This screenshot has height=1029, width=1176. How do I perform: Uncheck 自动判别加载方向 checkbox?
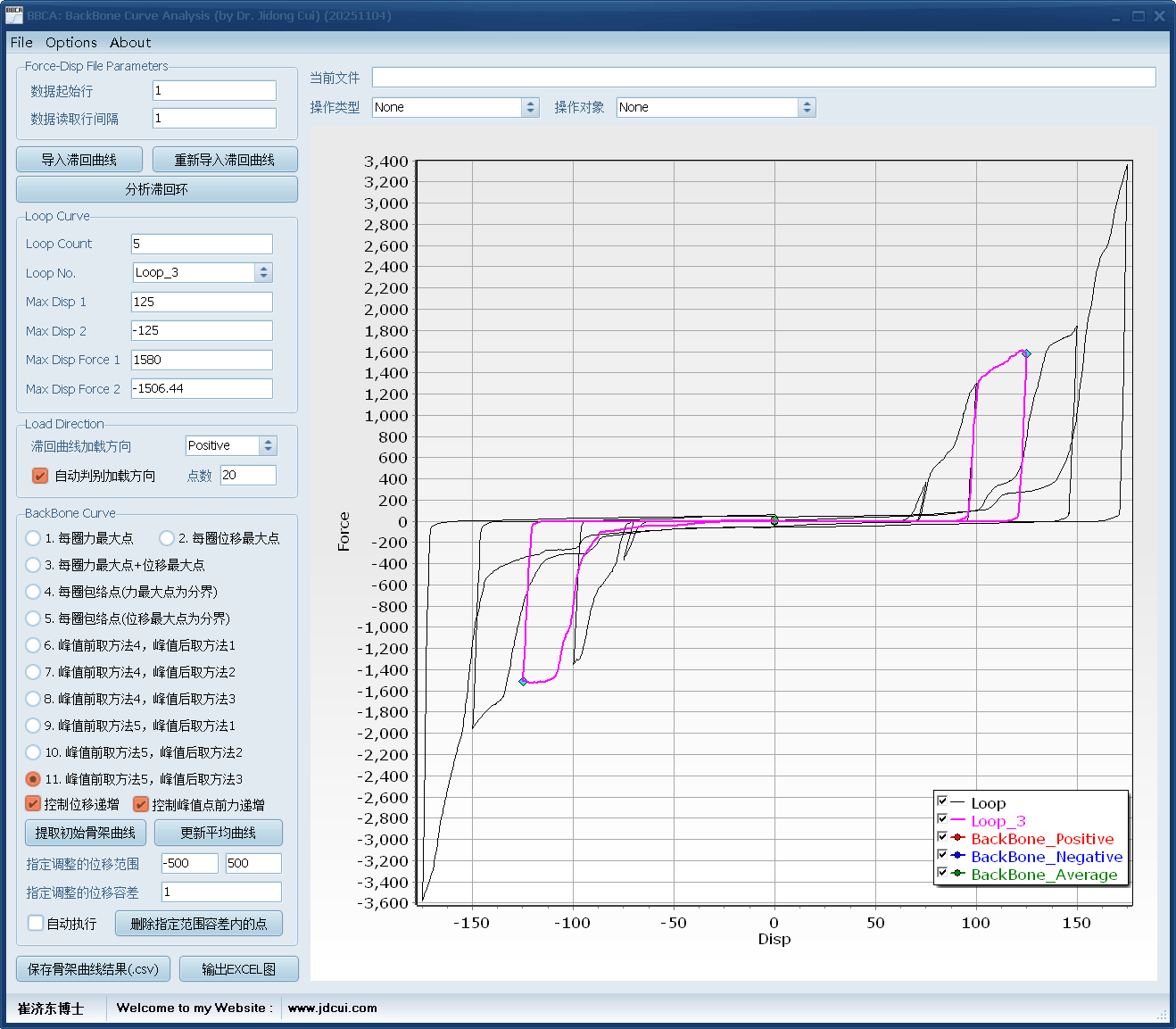tap(40, 476)
